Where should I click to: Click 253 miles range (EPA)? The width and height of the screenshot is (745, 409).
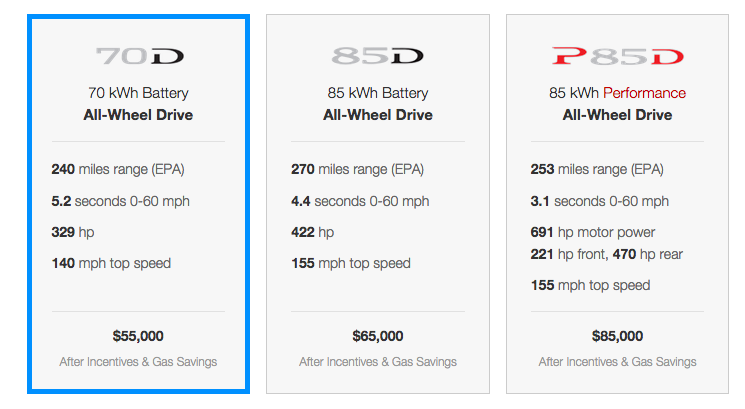(x=597, y=170)
